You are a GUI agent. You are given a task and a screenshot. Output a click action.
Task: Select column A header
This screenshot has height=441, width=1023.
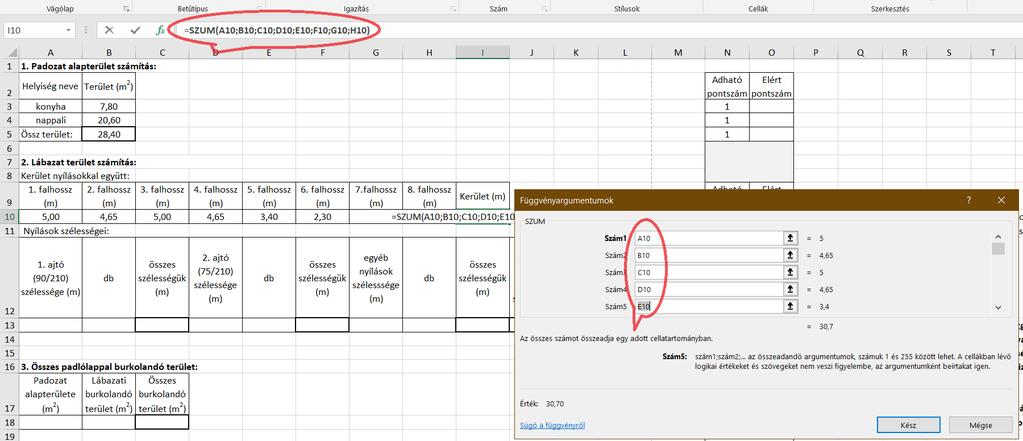tap(51, 53)
